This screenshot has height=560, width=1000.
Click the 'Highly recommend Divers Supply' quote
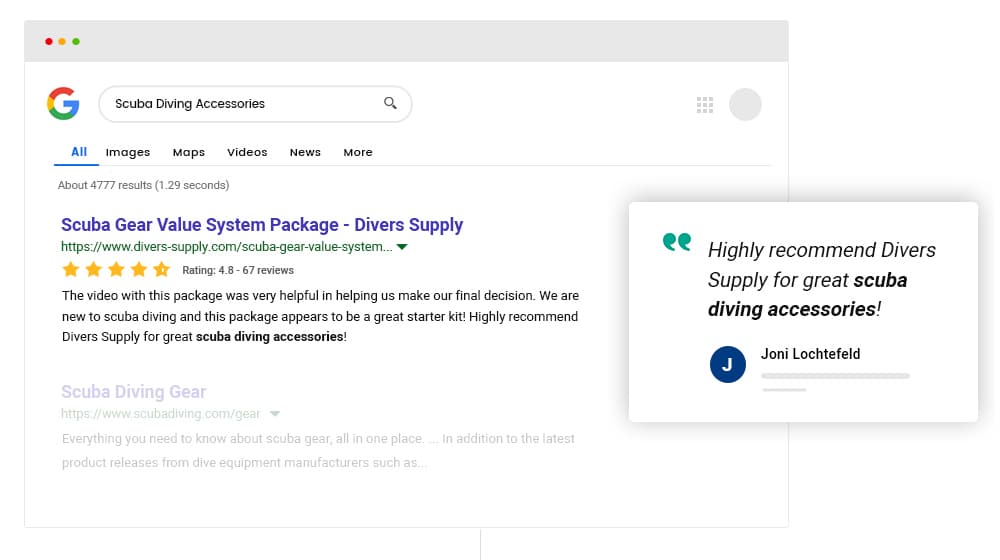[822, 279]
